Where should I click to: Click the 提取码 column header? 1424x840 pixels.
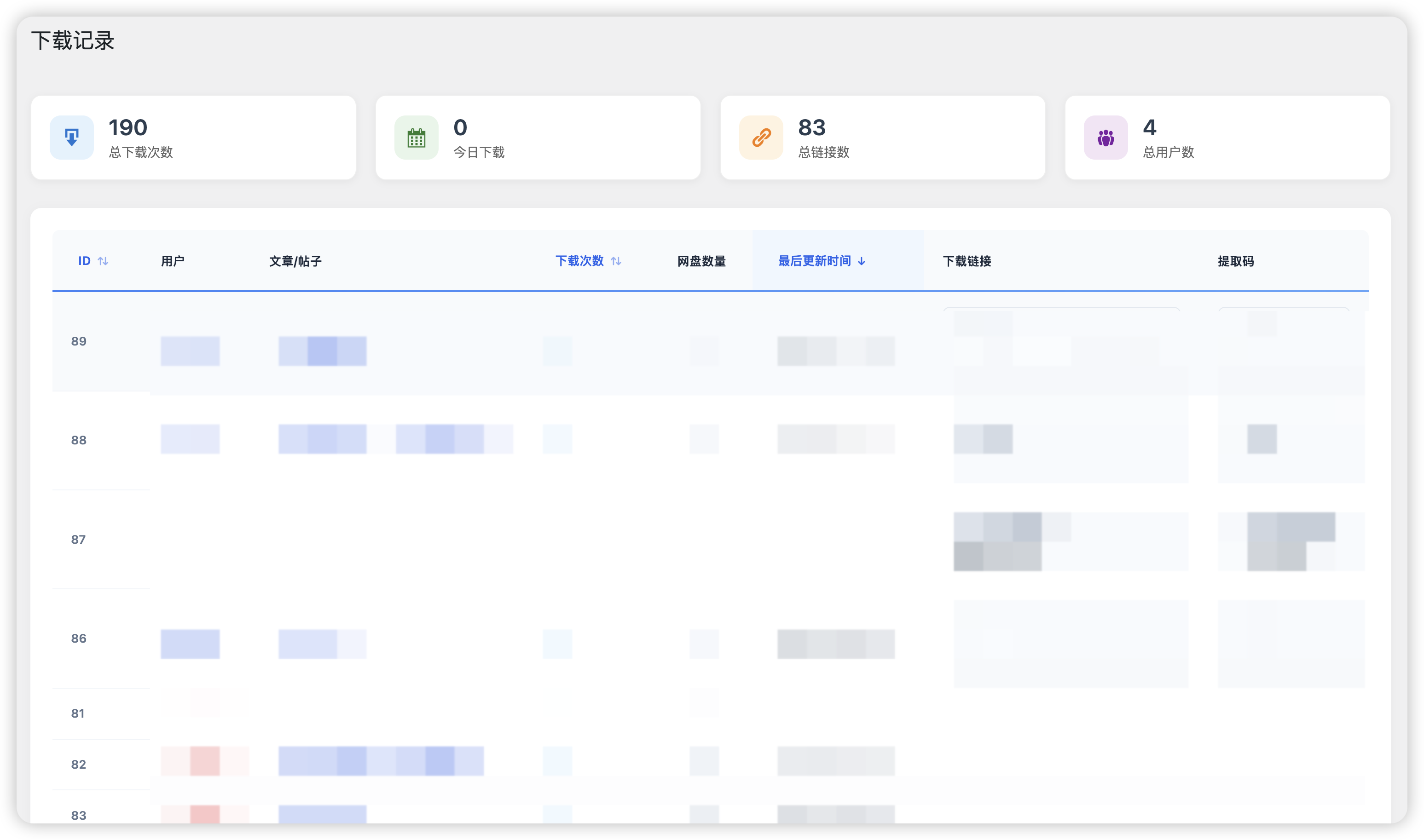1235,261
